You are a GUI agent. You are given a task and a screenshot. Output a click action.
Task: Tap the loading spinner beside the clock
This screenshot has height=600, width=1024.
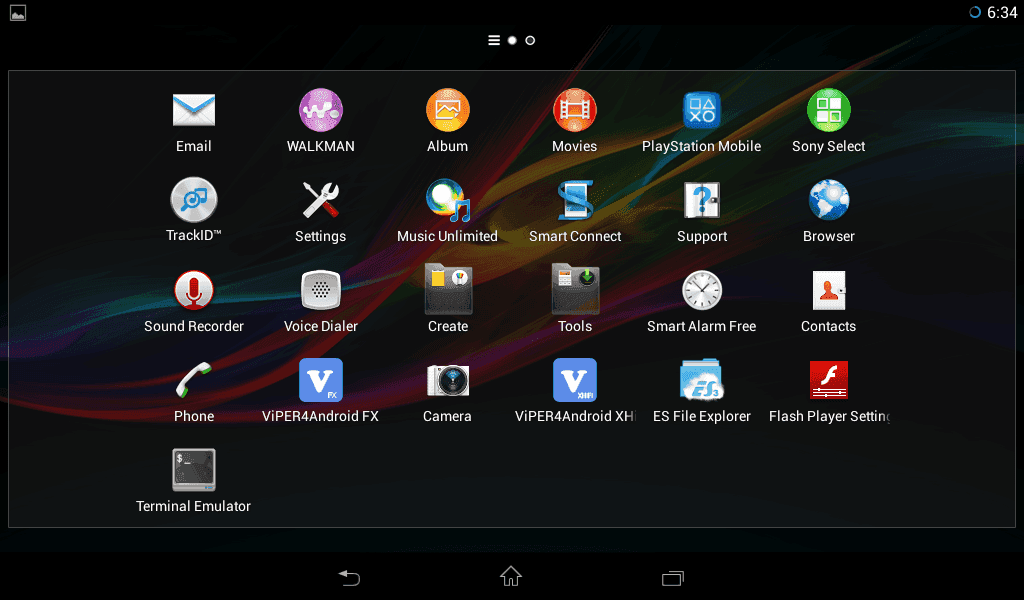point(974,12)
